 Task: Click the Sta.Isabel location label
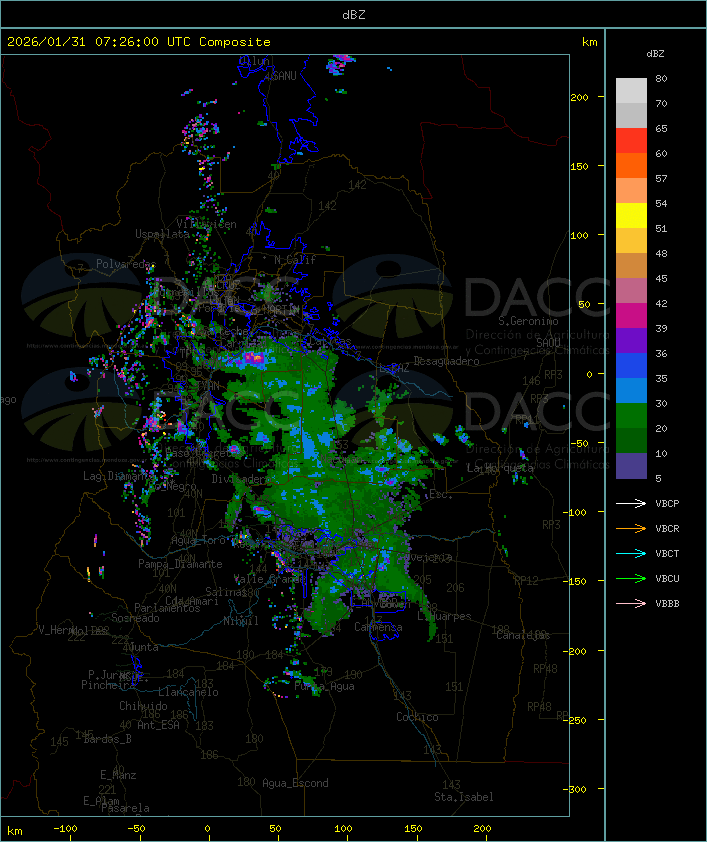(x=463, y=797)
